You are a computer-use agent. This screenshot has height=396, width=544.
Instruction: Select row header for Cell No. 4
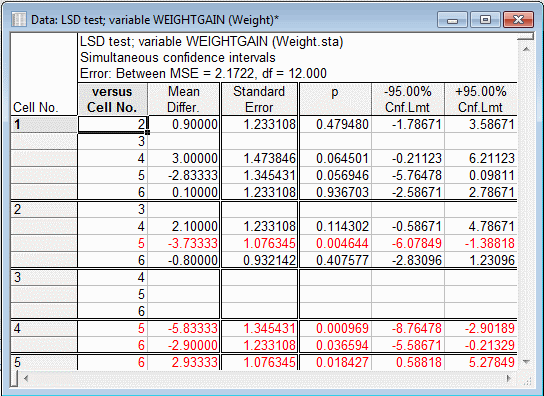(x=44, y=328)
